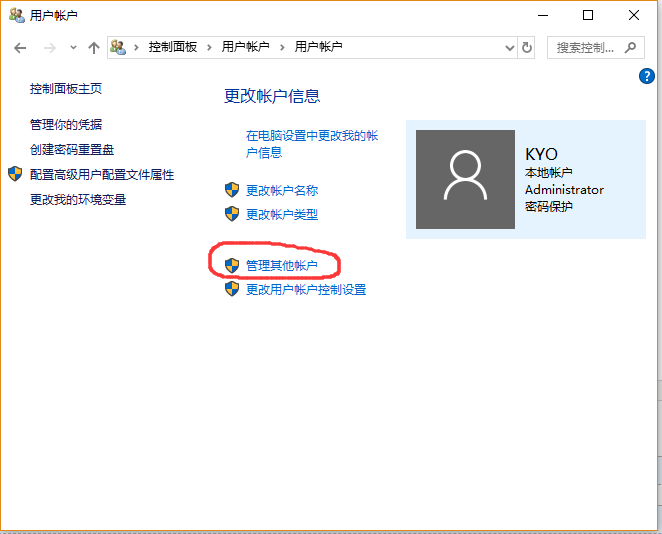Minimize the 用户帐户 window

coord(543,15)
